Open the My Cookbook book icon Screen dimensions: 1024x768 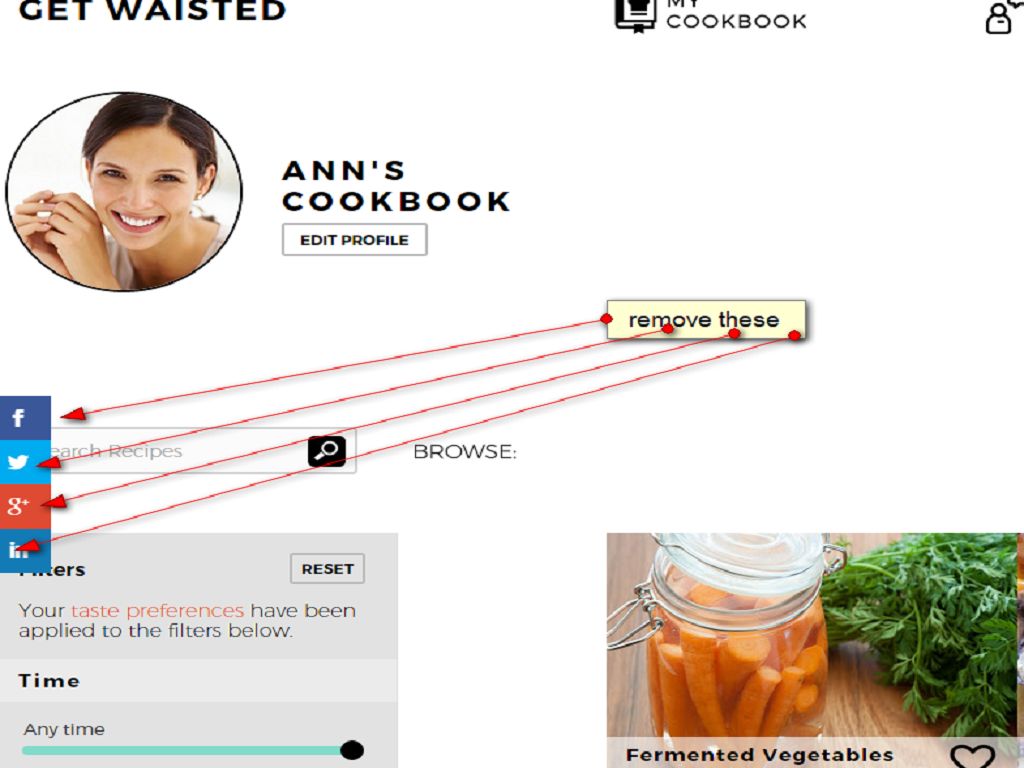[x=635, y=14]
